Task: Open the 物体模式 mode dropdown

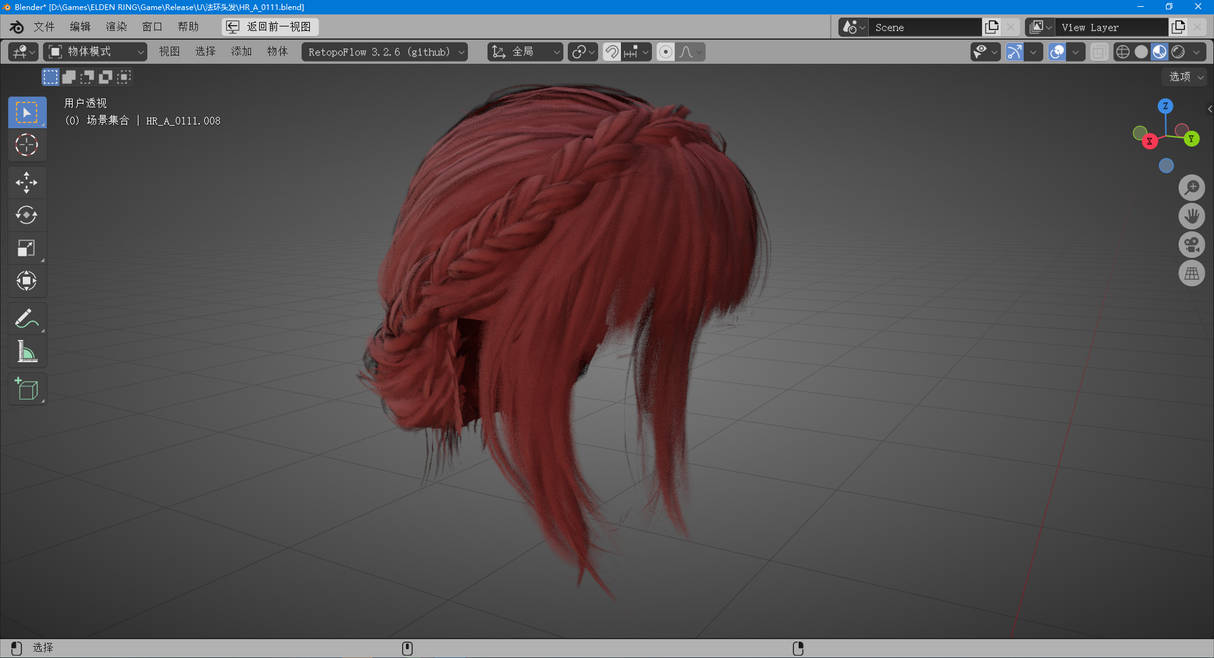Action: [x=96, y=52]
